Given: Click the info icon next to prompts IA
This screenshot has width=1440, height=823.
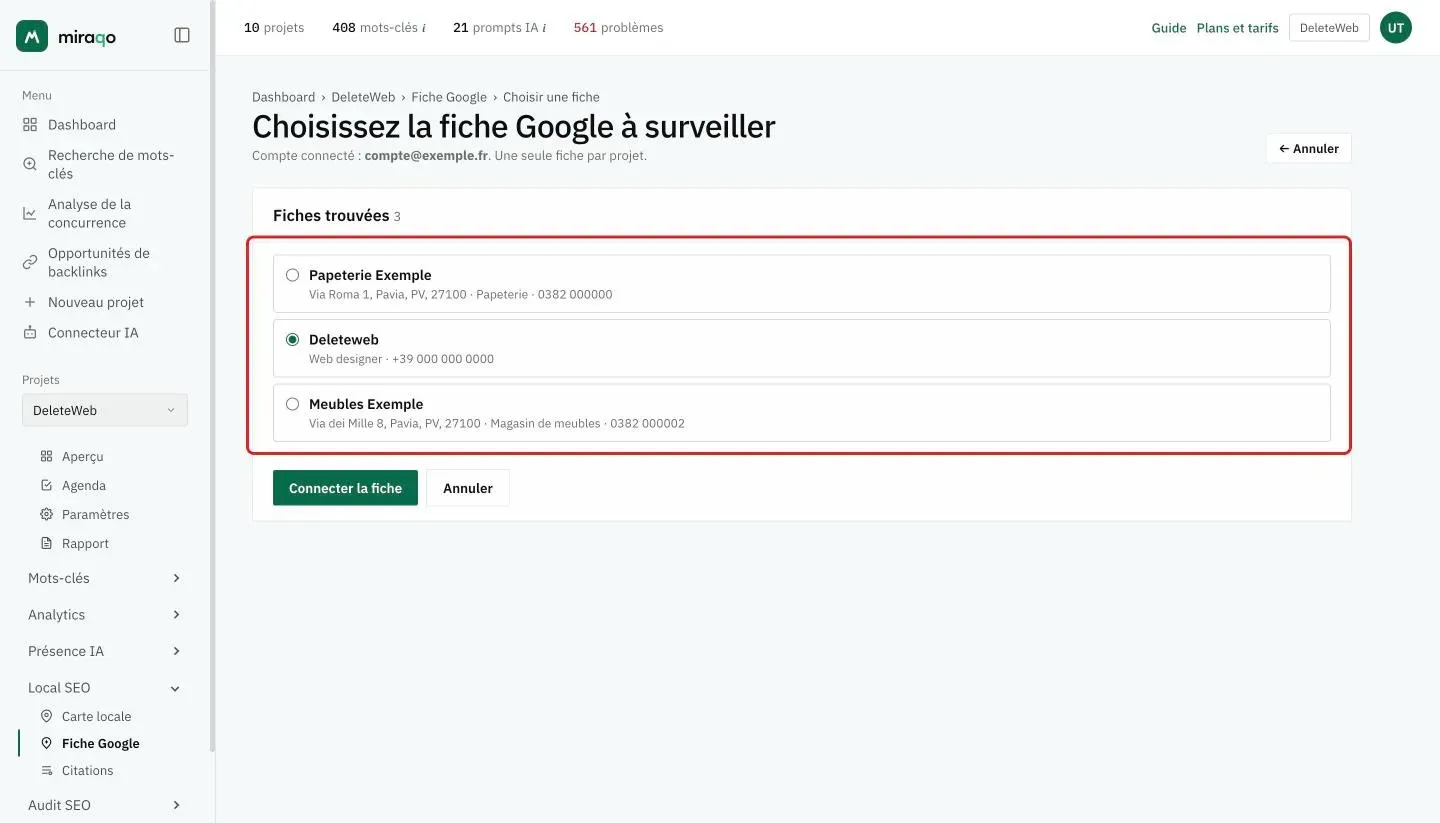Looking at the screenshot, I should (544, 28).
